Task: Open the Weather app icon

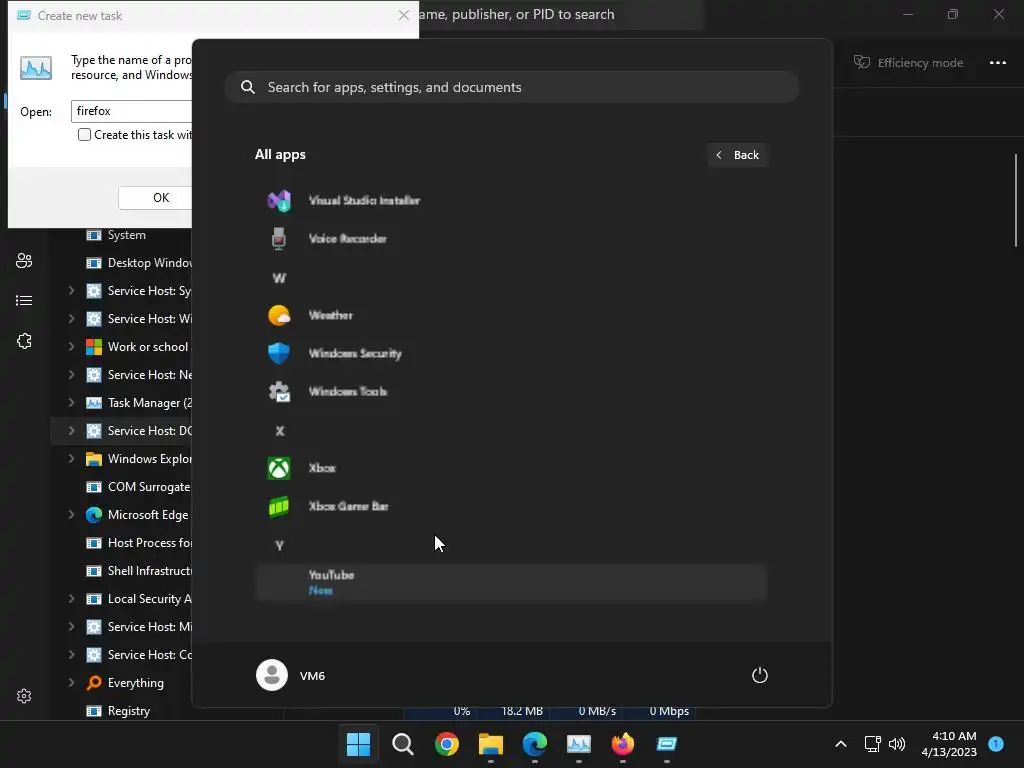Action: click(279, 315)
